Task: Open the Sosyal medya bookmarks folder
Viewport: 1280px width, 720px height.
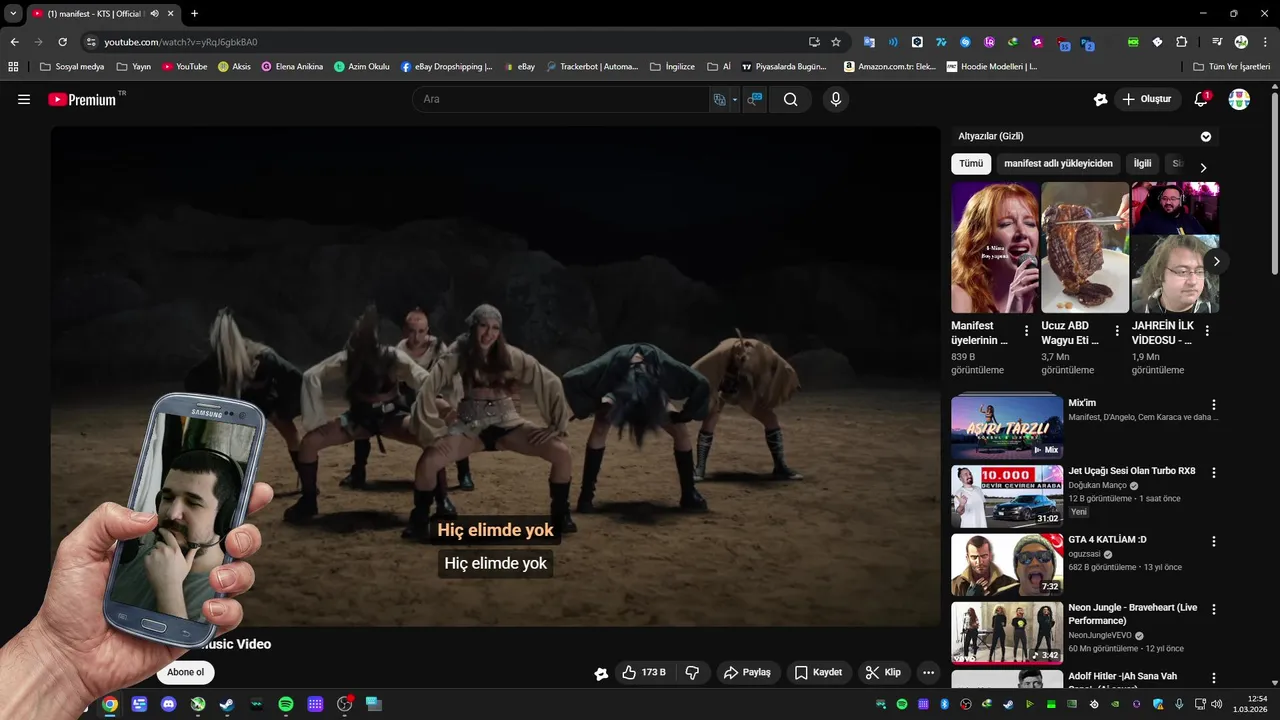Action: click(72, 67)
